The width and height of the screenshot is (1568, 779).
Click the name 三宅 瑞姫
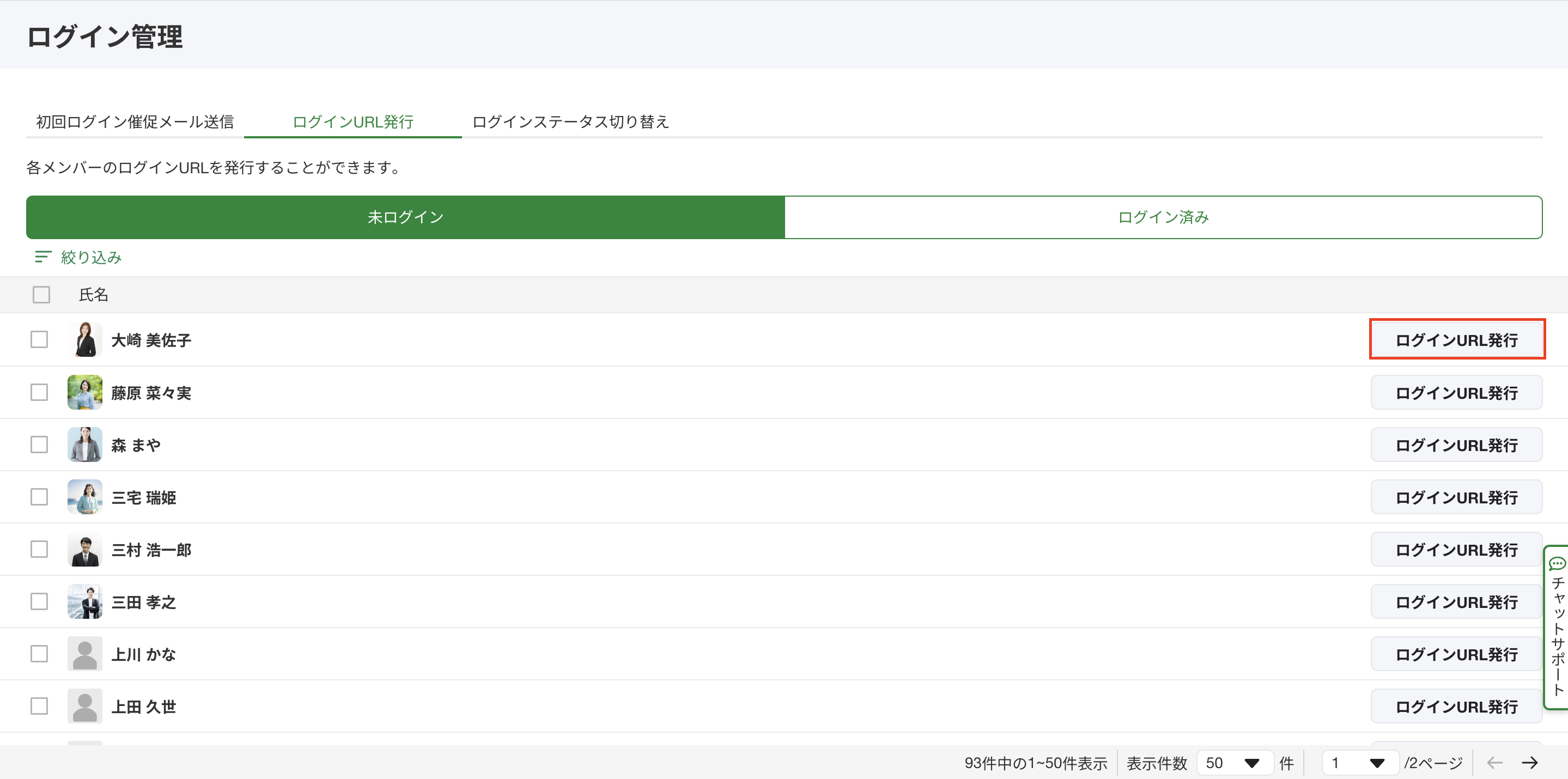[x=144, y=498]
